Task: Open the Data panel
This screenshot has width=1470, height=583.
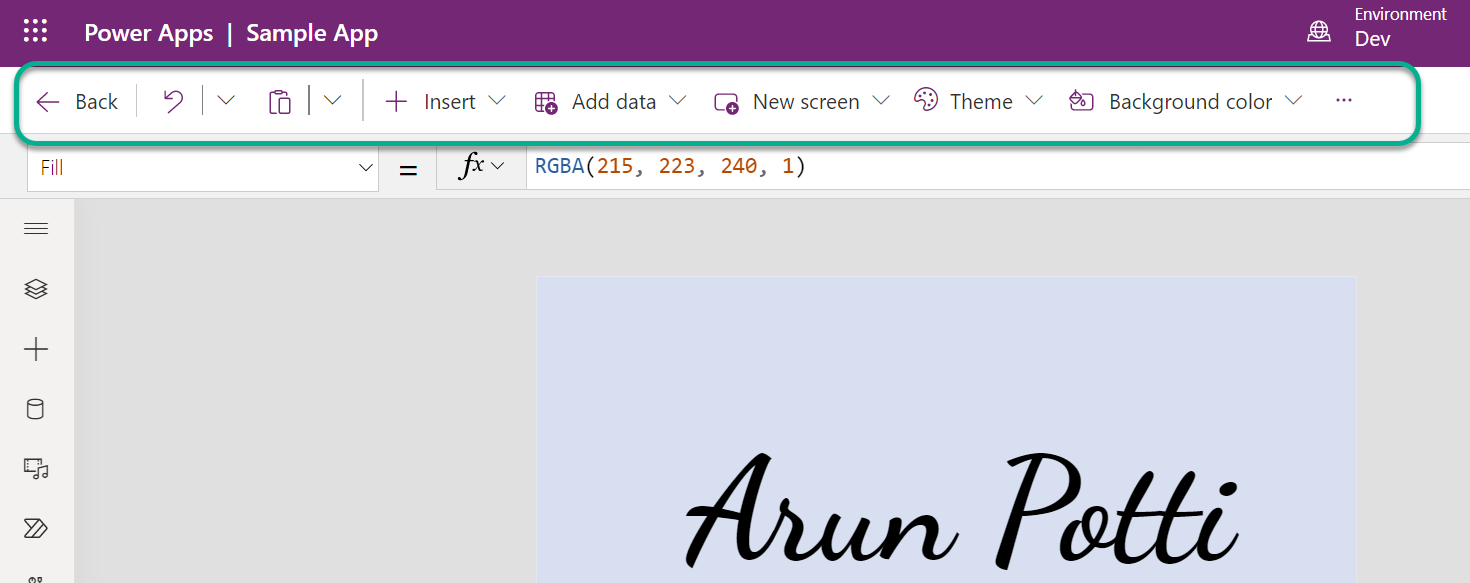Action: 36,408
